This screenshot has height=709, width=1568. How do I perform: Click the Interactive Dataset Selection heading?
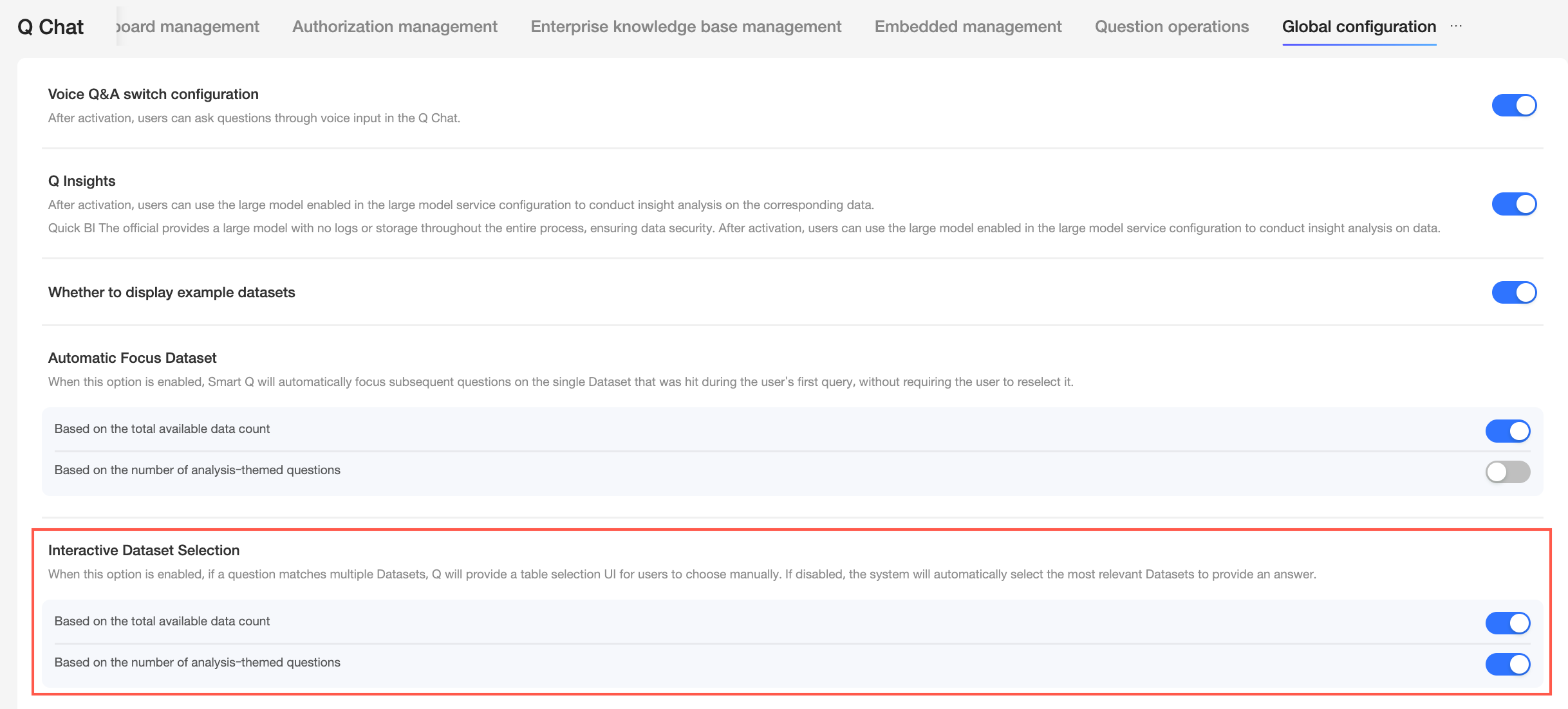coord(144,550)
